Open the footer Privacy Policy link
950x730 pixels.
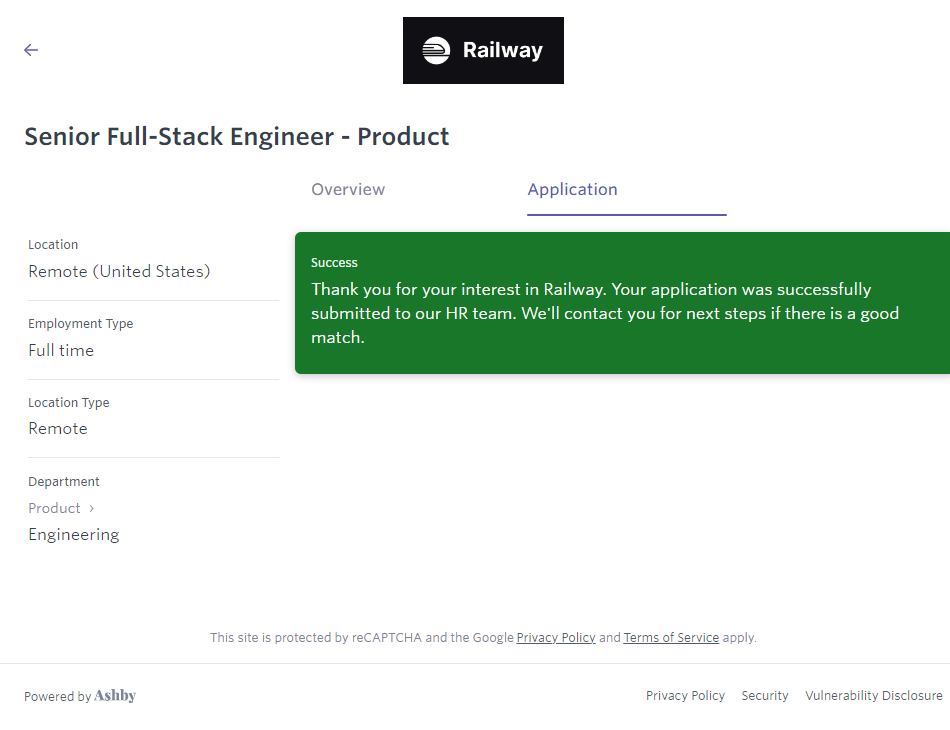click(685, 696)
